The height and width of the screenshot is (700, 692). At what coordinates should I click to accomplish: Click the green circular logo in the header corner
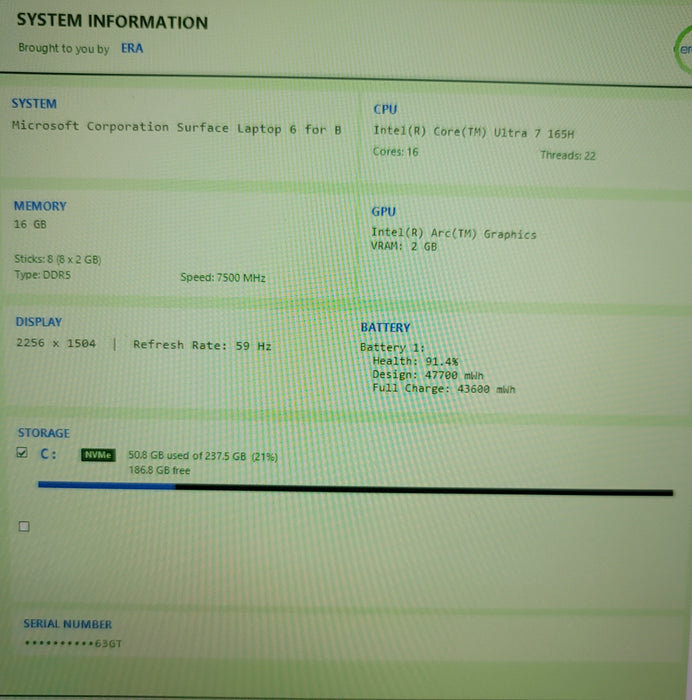[684, 49]
